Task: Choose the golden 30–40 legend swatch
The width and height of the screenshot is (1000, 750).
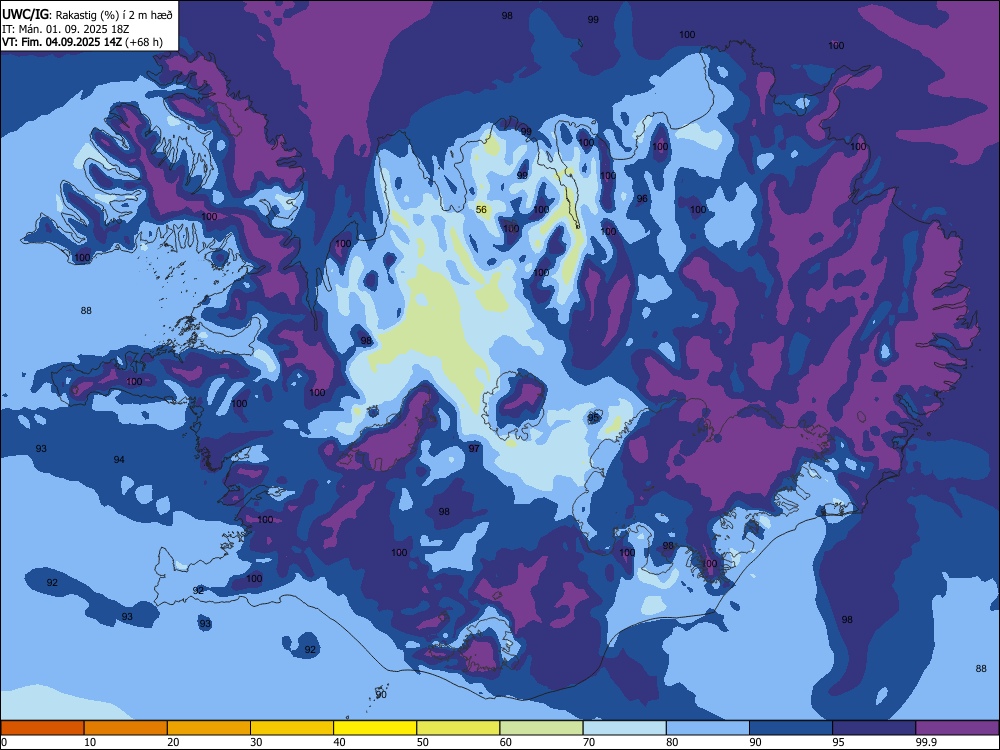Action: 292,728
